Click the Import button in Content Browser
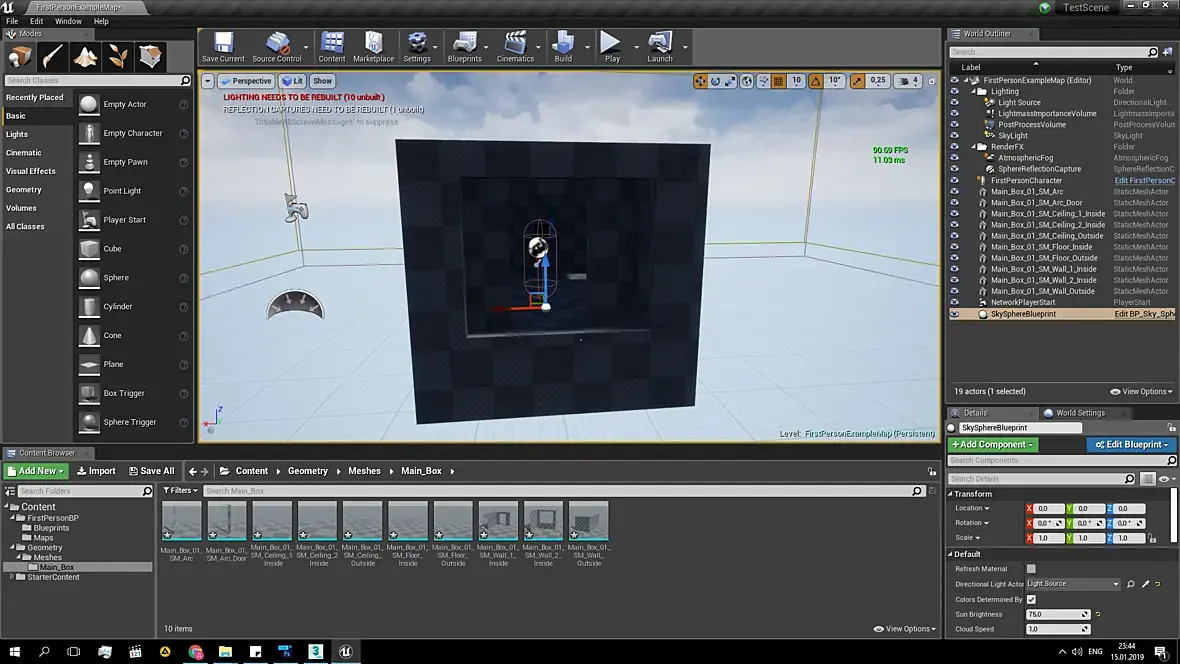 coord(96,471)
